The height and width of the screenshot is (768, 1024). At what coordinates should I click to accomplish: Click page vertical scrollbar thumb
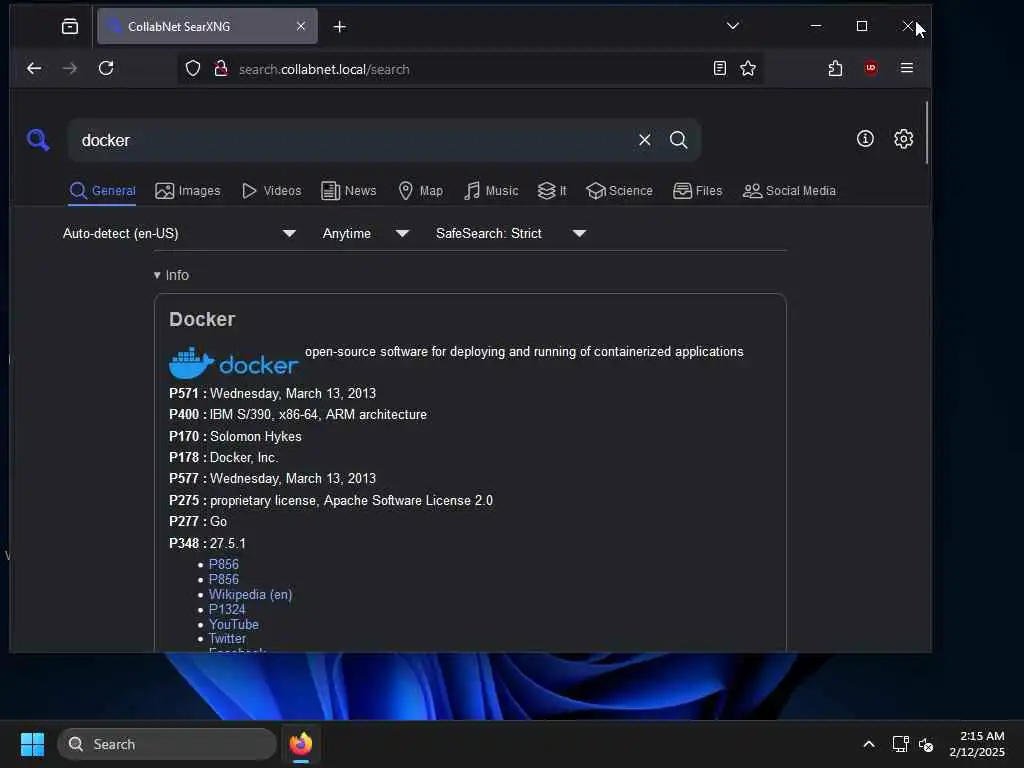927,133
